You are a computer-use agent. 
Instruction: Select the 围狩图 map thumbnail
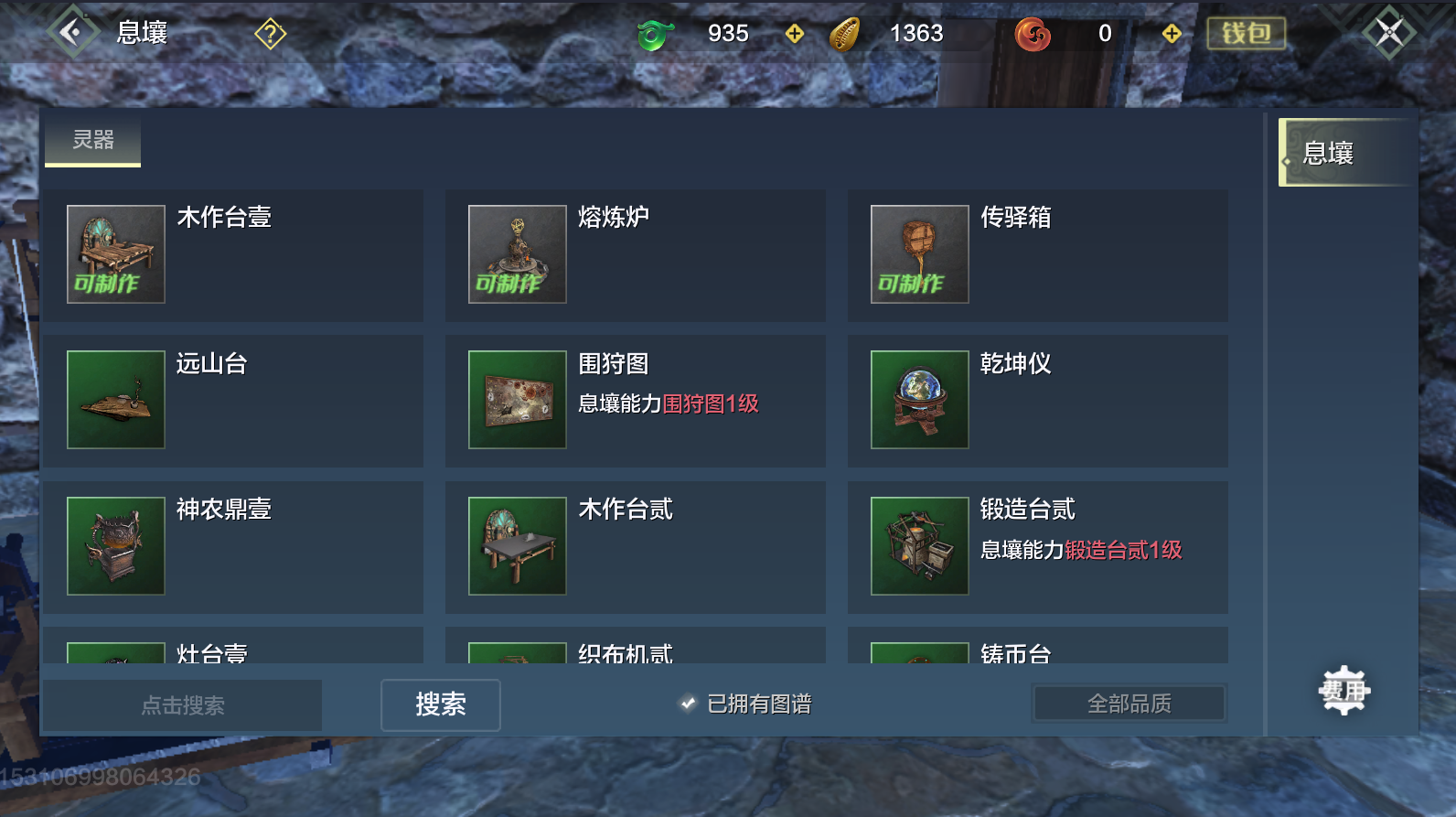point(518,400)
